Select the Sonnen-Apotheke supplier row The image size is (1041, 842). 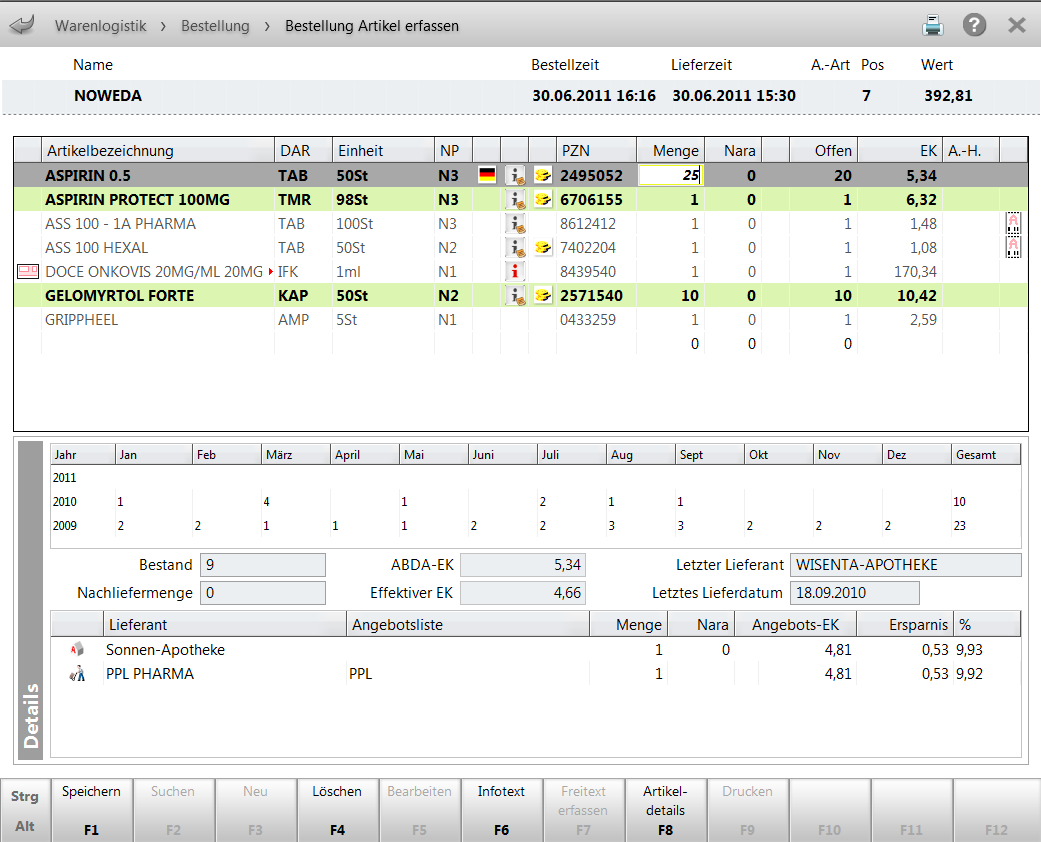click(536, 649)
